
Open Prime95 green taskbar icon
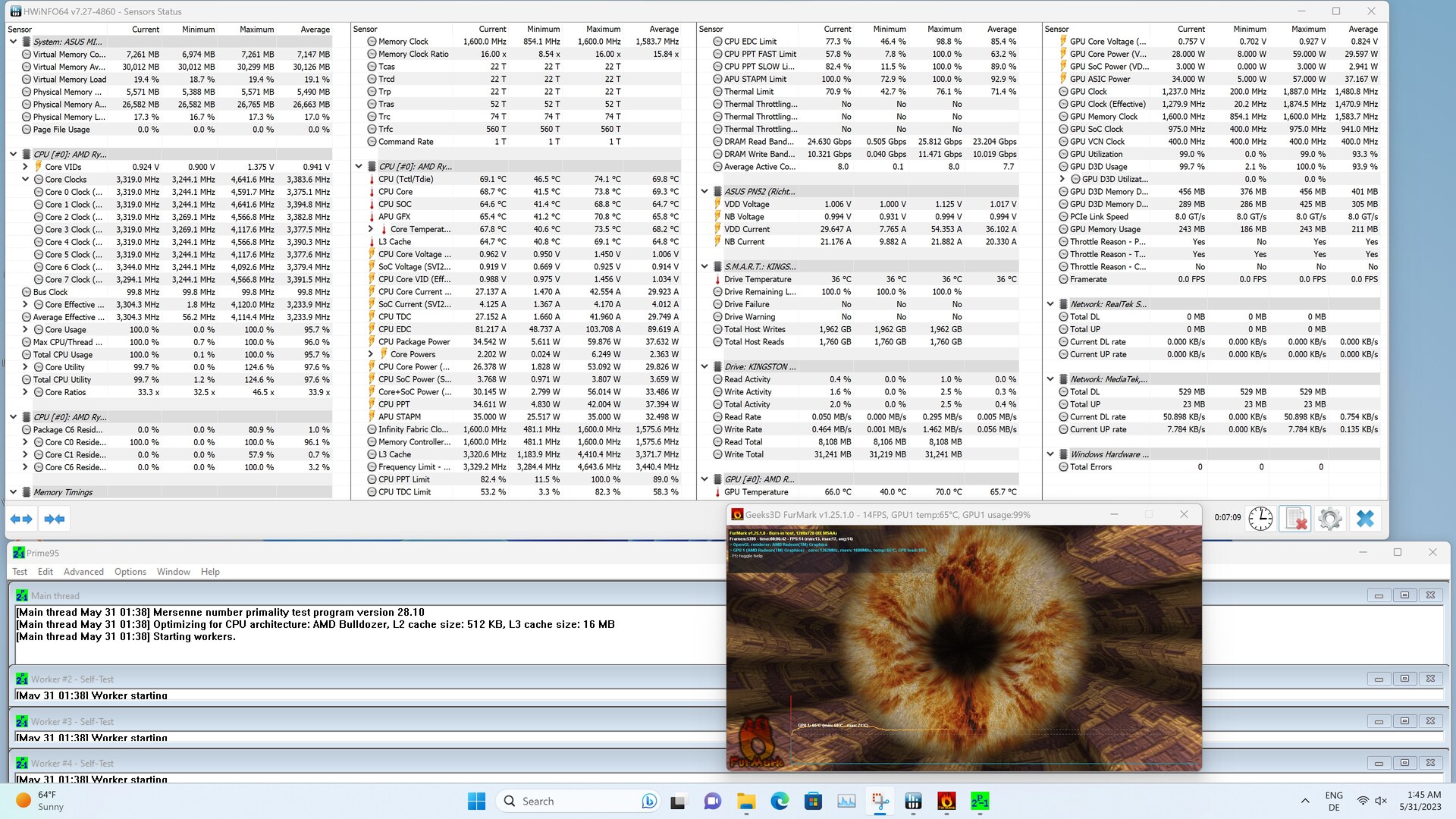tap(979, 801)
